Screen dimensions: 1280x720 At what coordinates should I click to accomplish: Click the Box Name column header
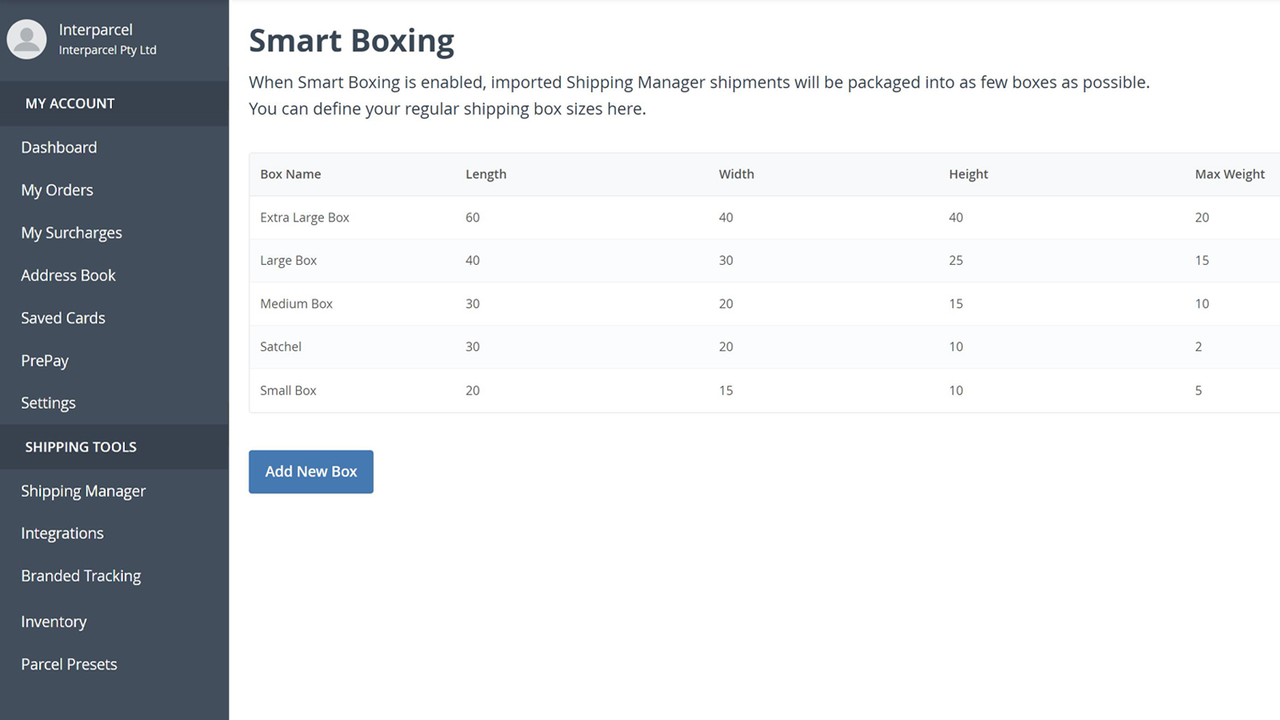pos(290,173)
